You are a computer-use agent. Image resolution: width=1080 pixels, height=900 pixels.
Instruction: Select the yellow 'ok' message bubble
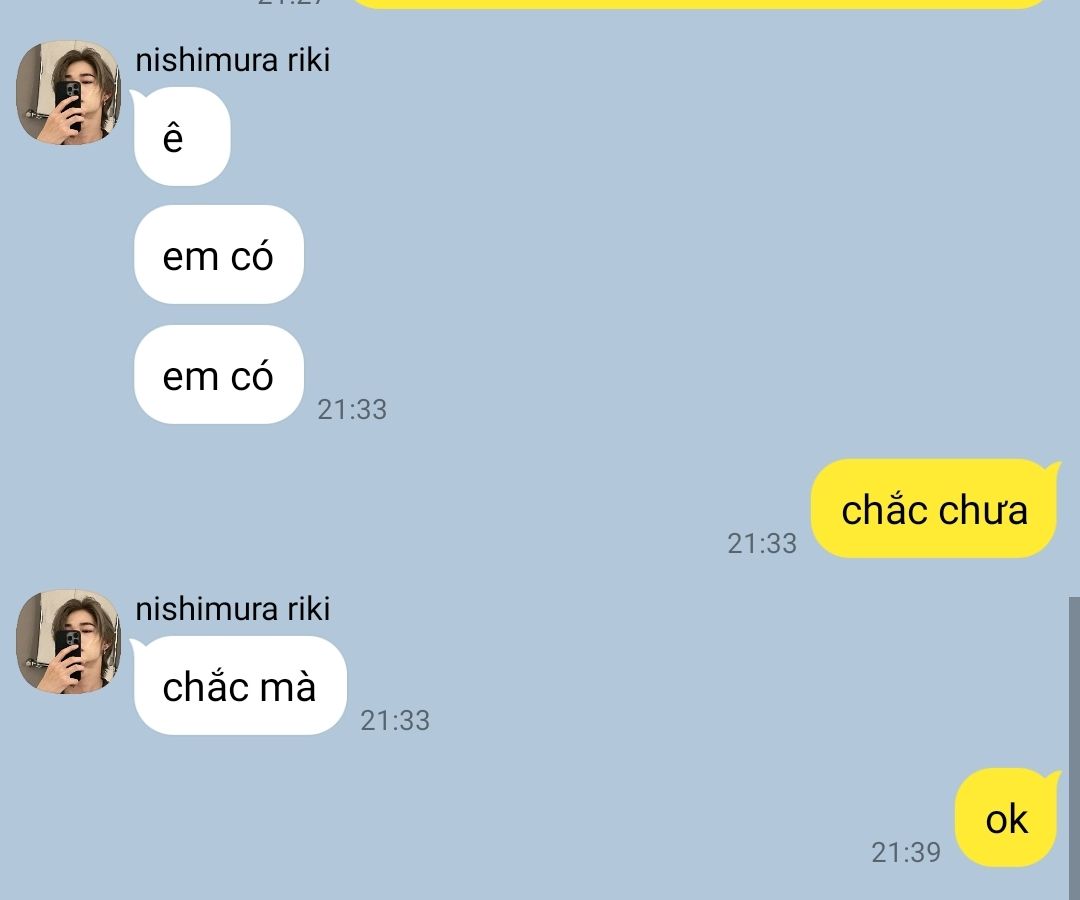click(x=1007, y=817)
